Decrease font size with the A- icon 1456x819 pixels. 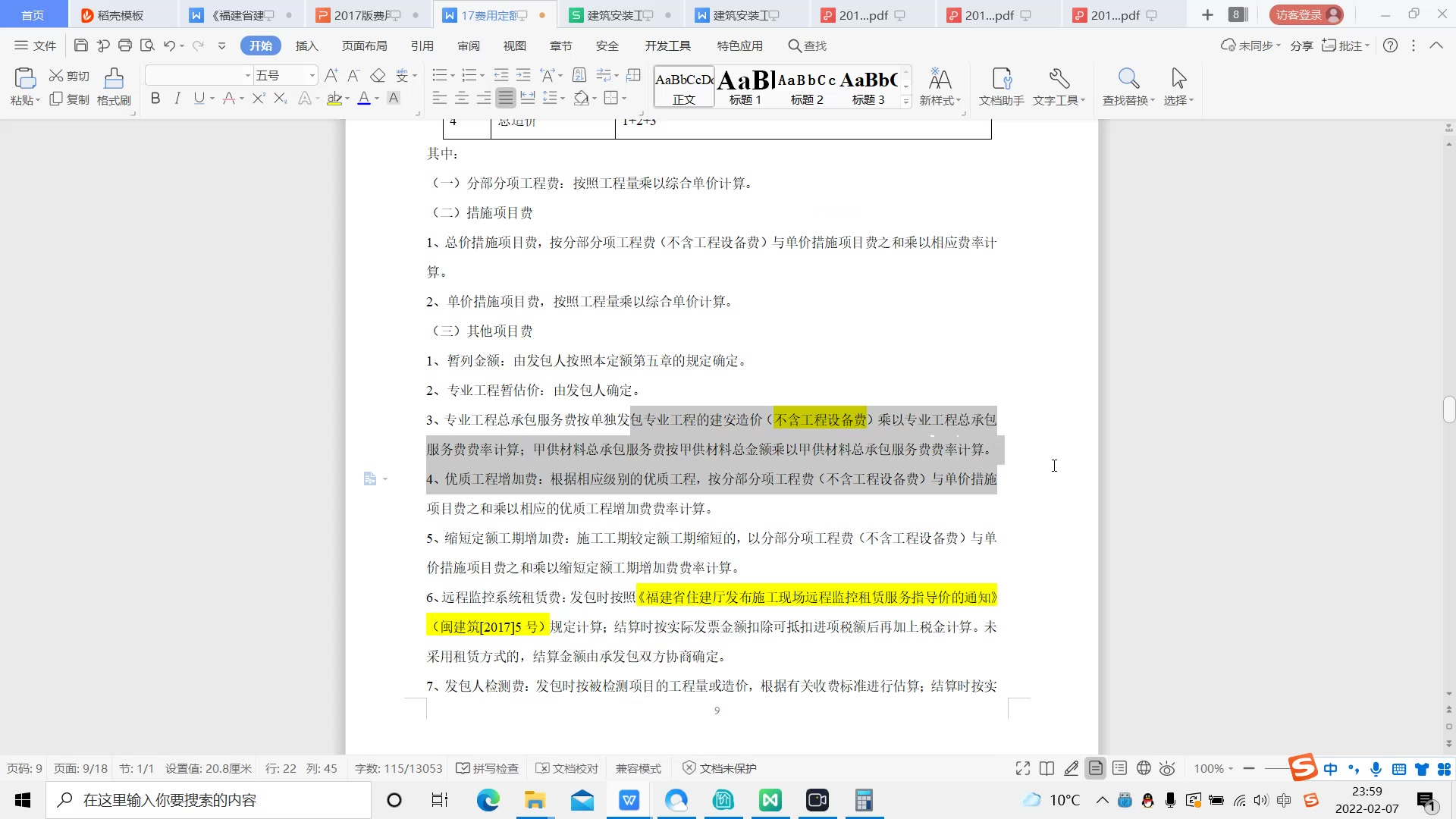[x=353, y=75]
